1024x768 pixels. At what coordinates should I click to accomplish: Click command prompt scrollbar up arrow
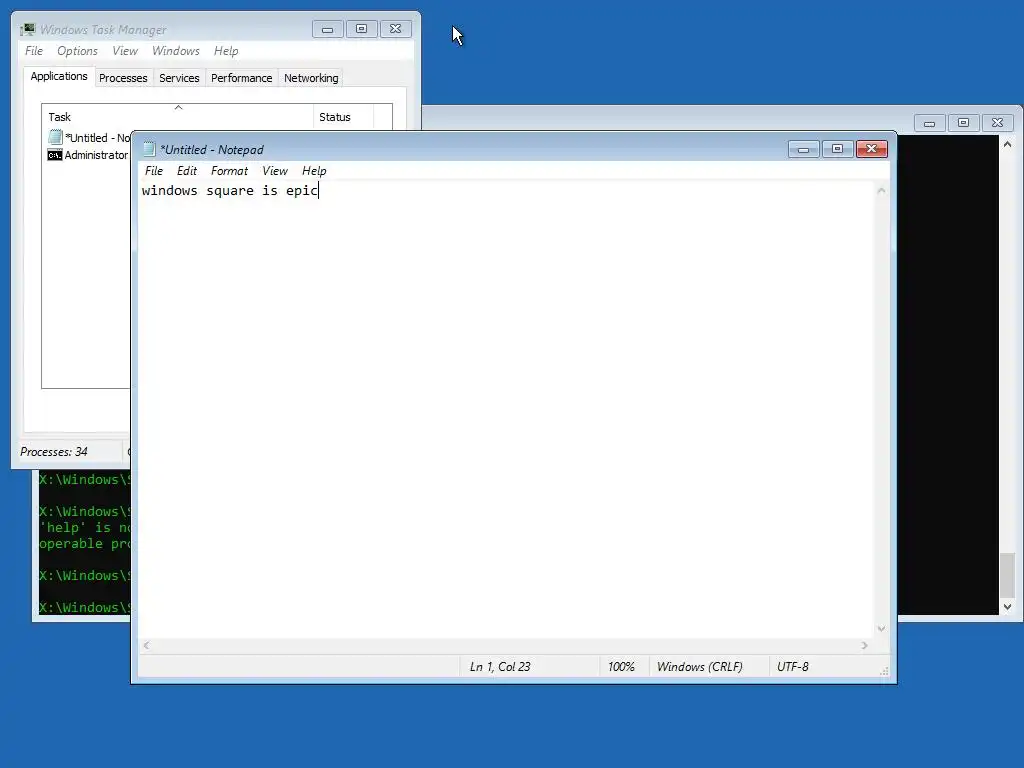point(1008,144)
